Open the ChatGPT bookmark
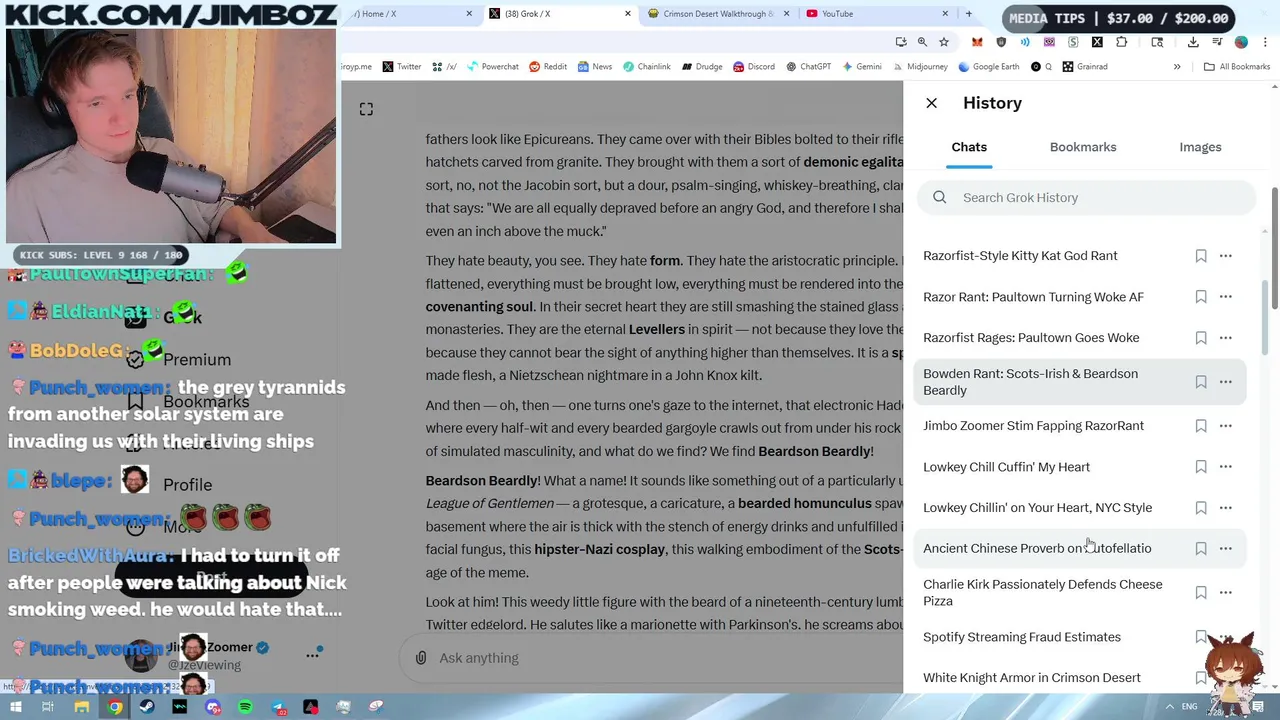1280x720 pixels. click(808, 67)
